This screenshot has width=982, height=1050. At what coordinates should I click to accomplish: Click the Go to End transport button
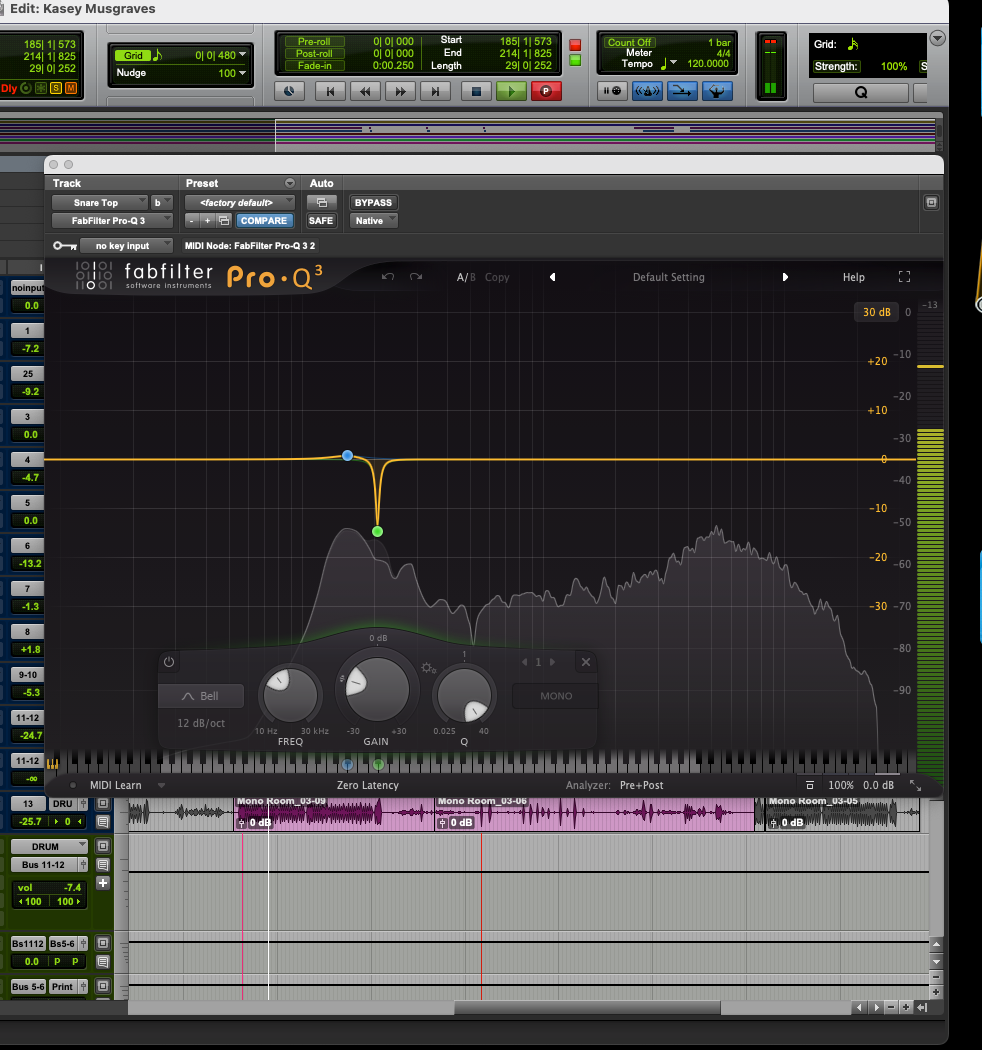[x=435, y=91]
